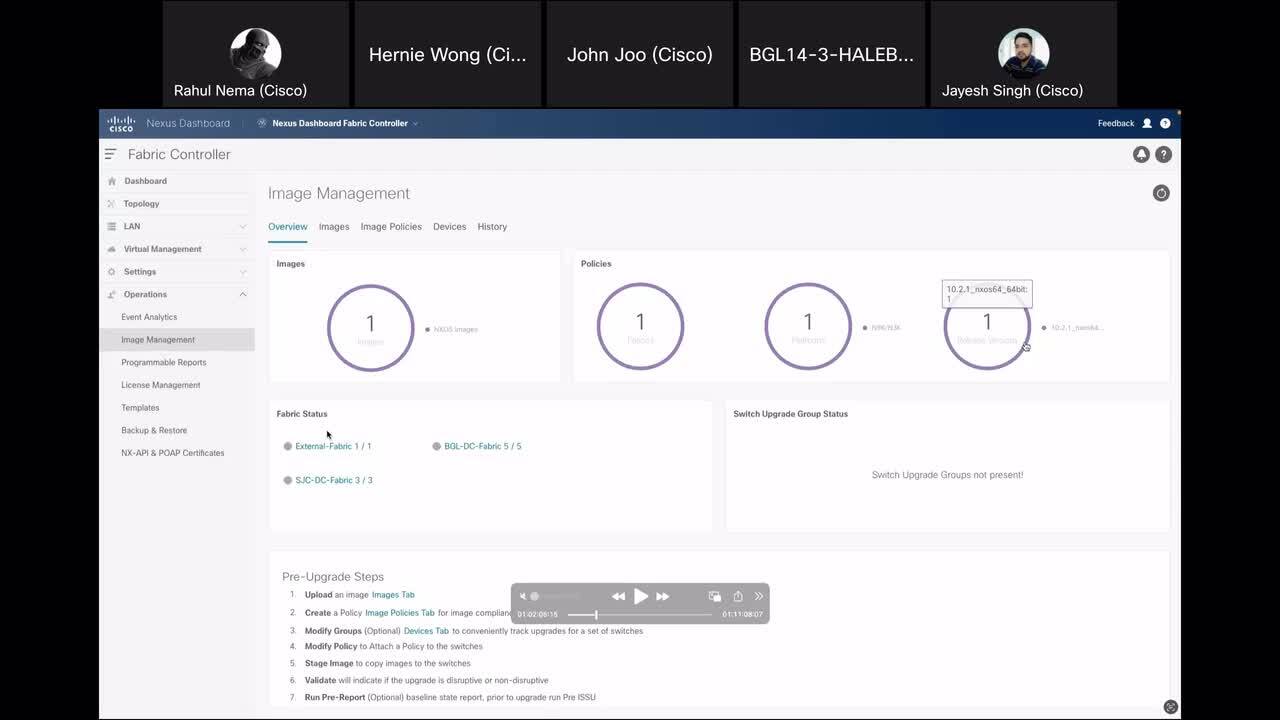Click the Release Versions donut chart
Screen dimensions: 1280x720
point(987,326)
